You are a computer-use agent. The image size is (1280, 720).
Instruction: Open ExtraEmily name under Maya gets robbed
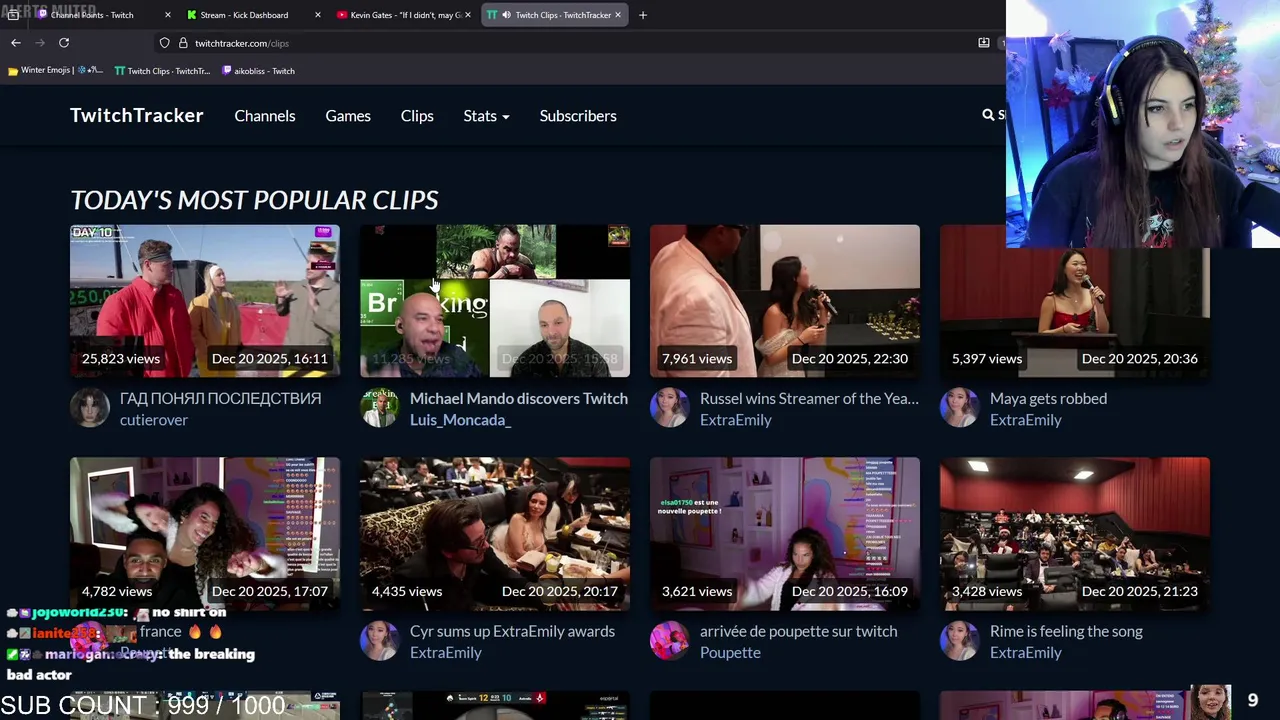click(x=1026, y=420)
